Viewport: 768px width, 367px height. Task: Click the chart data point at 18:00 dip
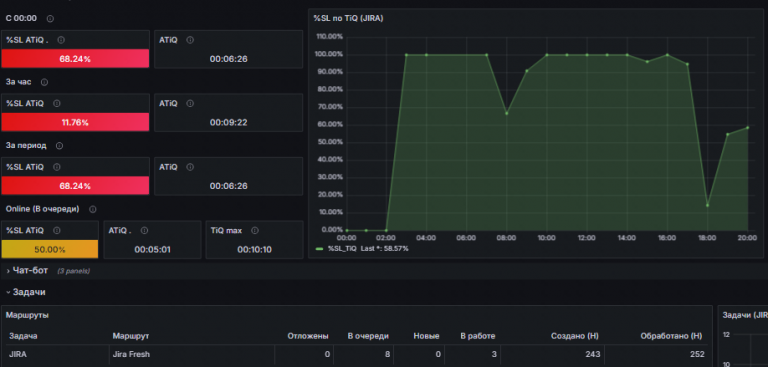click(707, 205)
